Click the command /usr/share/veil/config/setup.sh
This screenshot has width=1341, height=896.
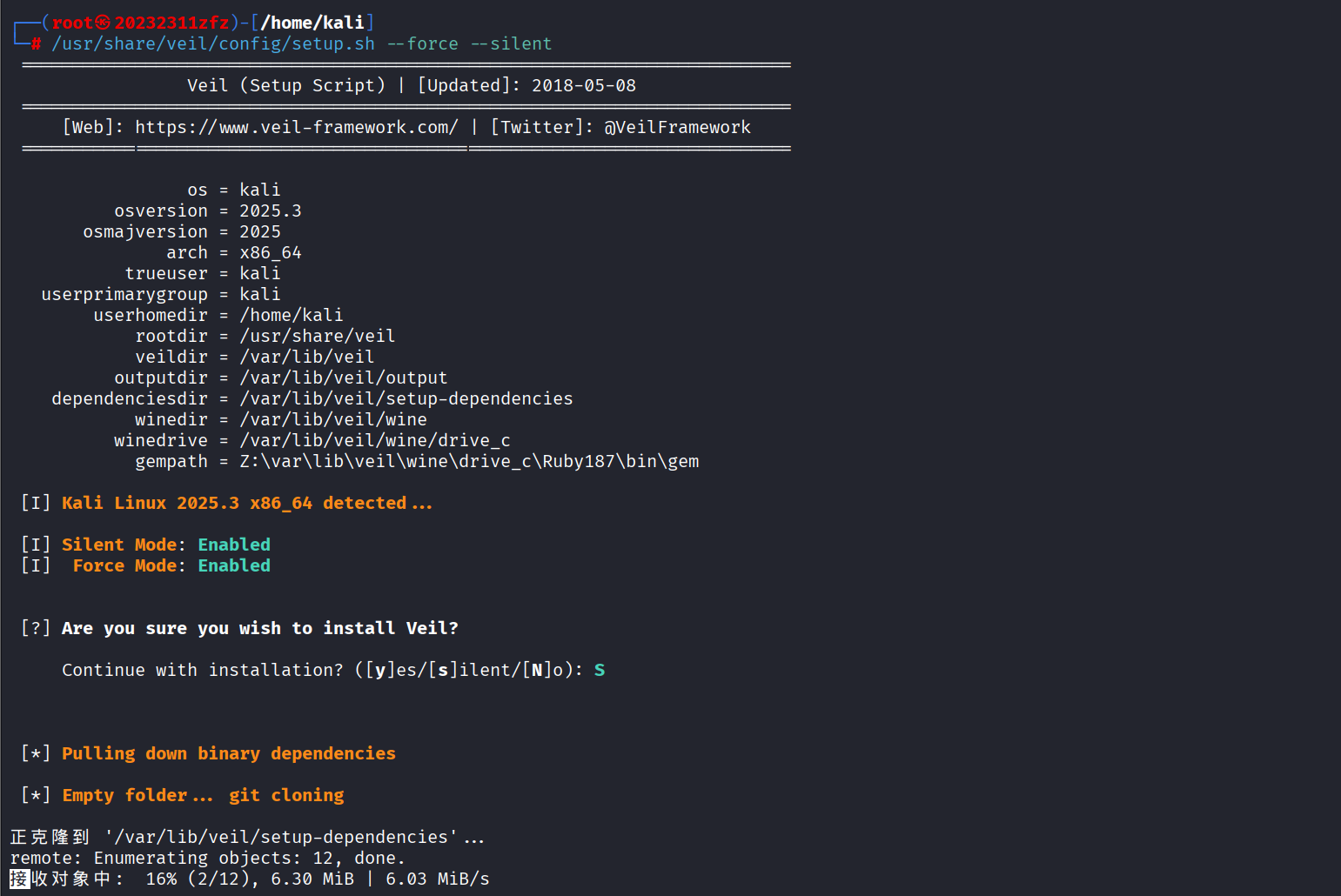[x=213, y=43]
